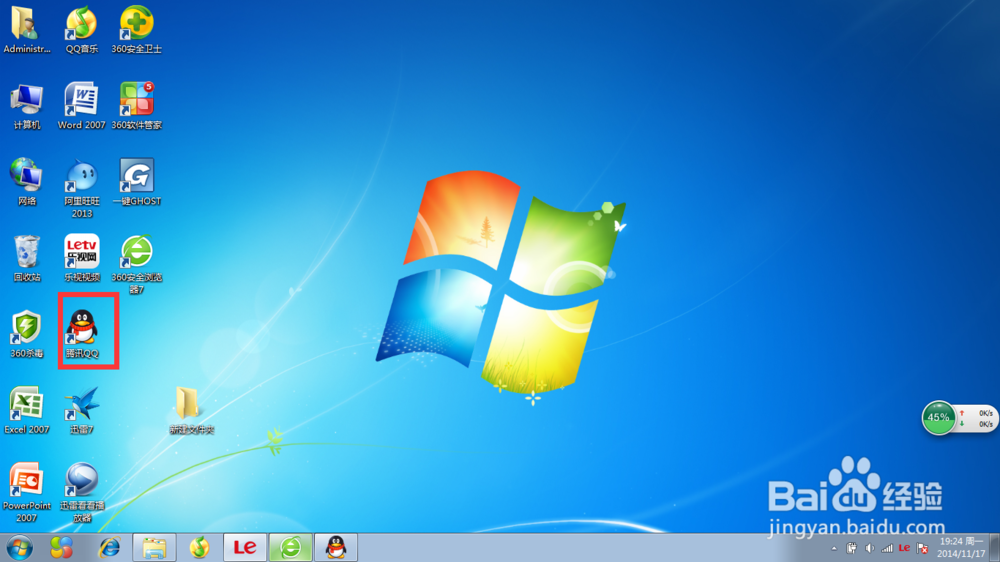Select the 计算机 desktop icon
Viewport: 1000px width, 562px height.
click(x=26, y=105)
